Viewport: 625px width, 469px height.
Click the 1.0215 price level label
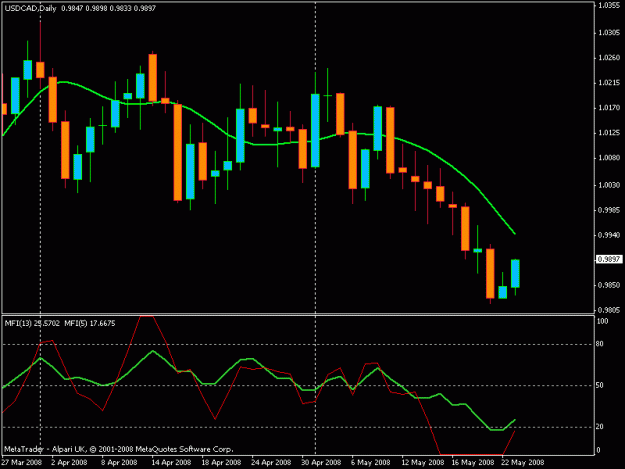click(x=609, y=83)
